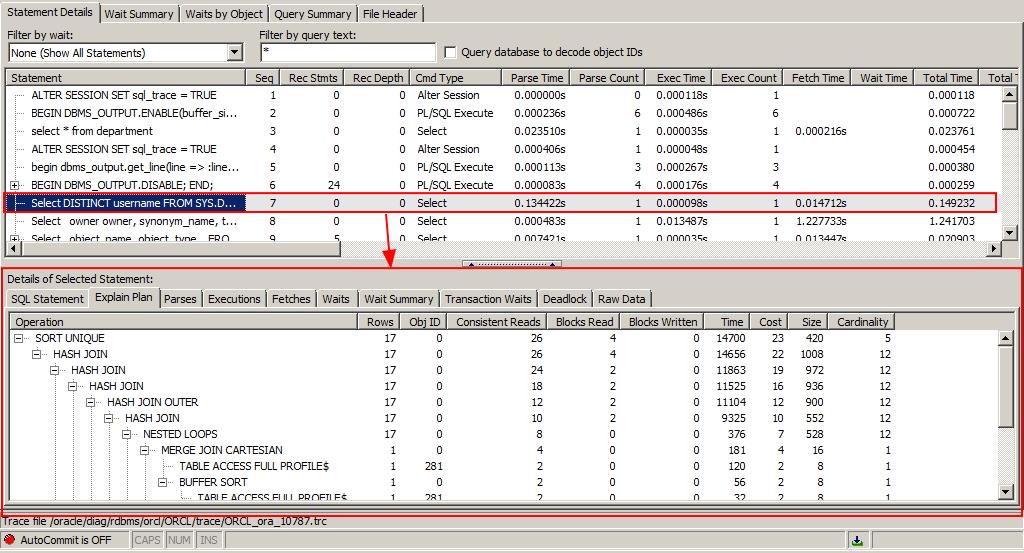Open the Raw Data tab
This screenshot has width=1024, height=553.
pyautogui.click(x=622, y=299)
